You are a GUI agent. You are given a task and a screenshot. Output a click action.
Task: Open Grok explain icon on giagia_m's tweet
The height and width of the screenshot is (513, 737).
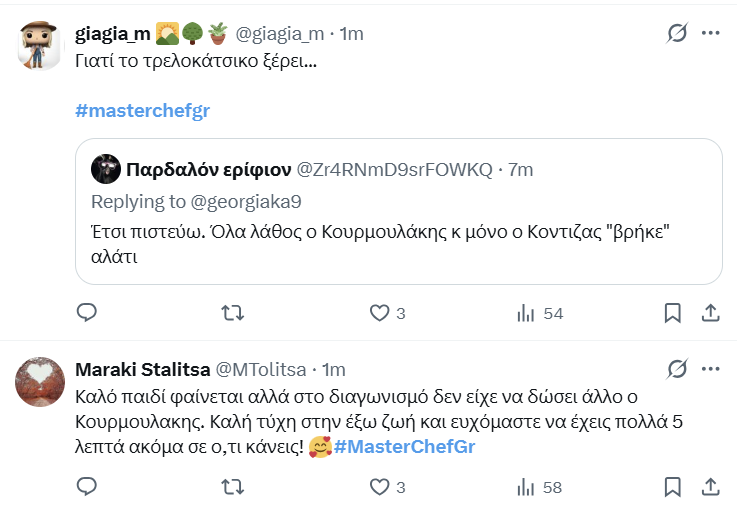click(x=677, y=33)
